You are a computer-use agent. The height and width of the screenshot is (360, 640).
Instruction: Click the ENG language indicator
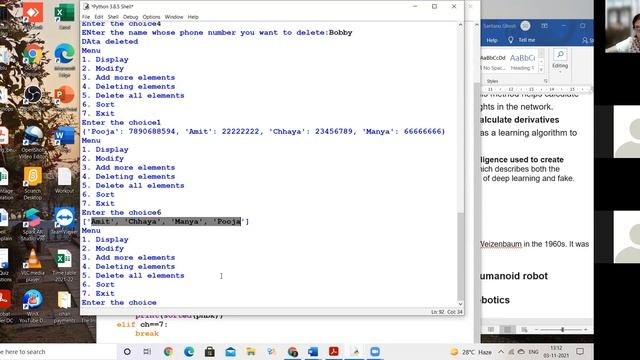[533, 351]
